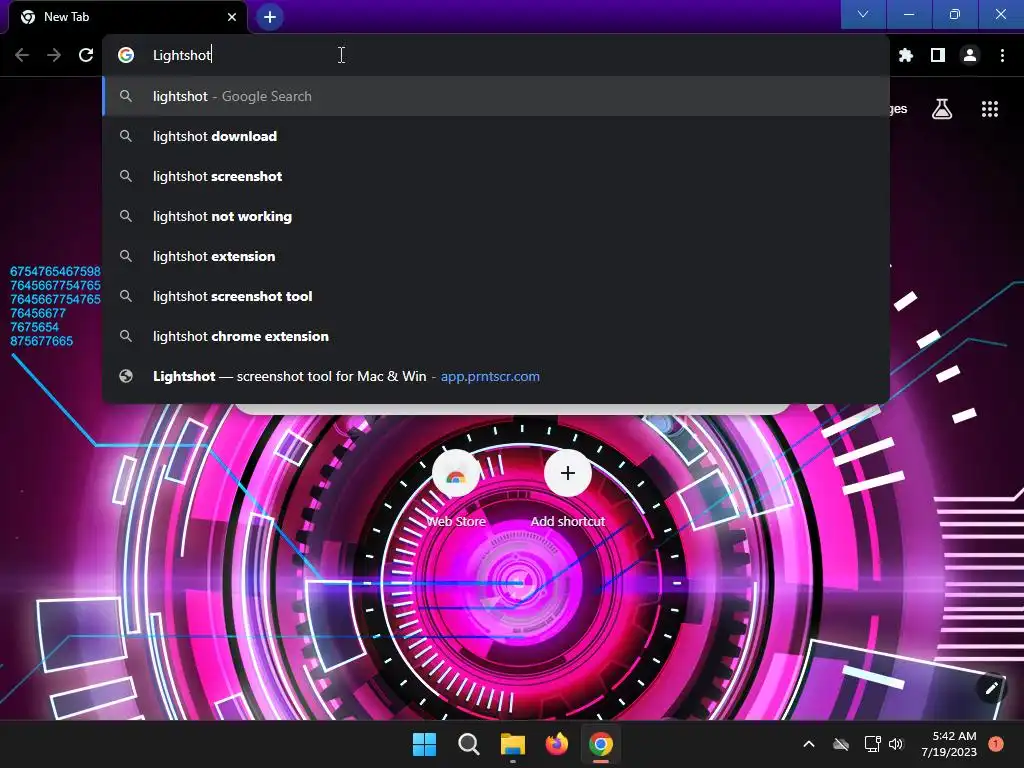Open the taskbar Search icon

click(468, 744)
